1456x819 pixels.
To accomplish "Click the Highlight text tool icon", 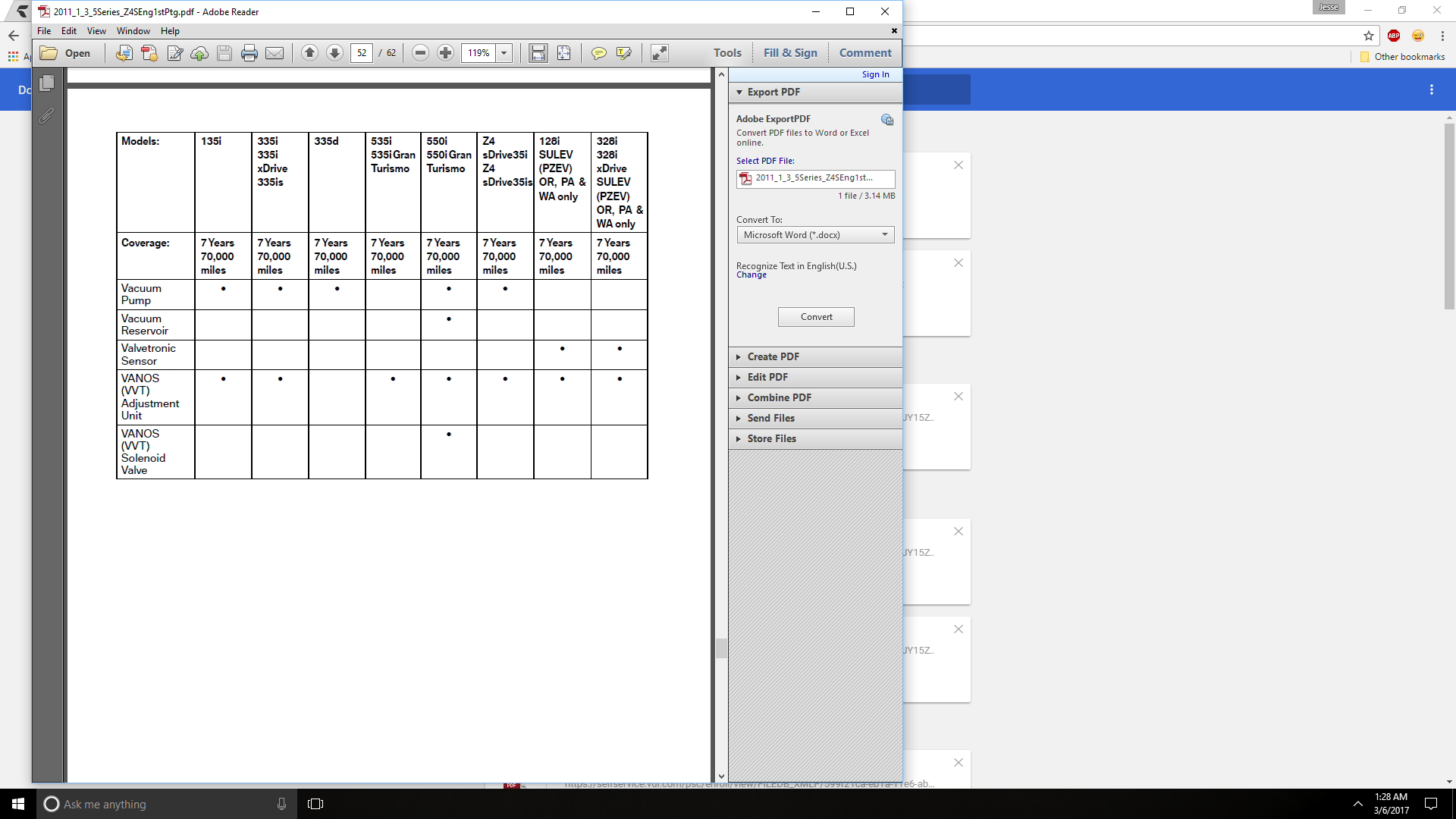I will (623, 53).
